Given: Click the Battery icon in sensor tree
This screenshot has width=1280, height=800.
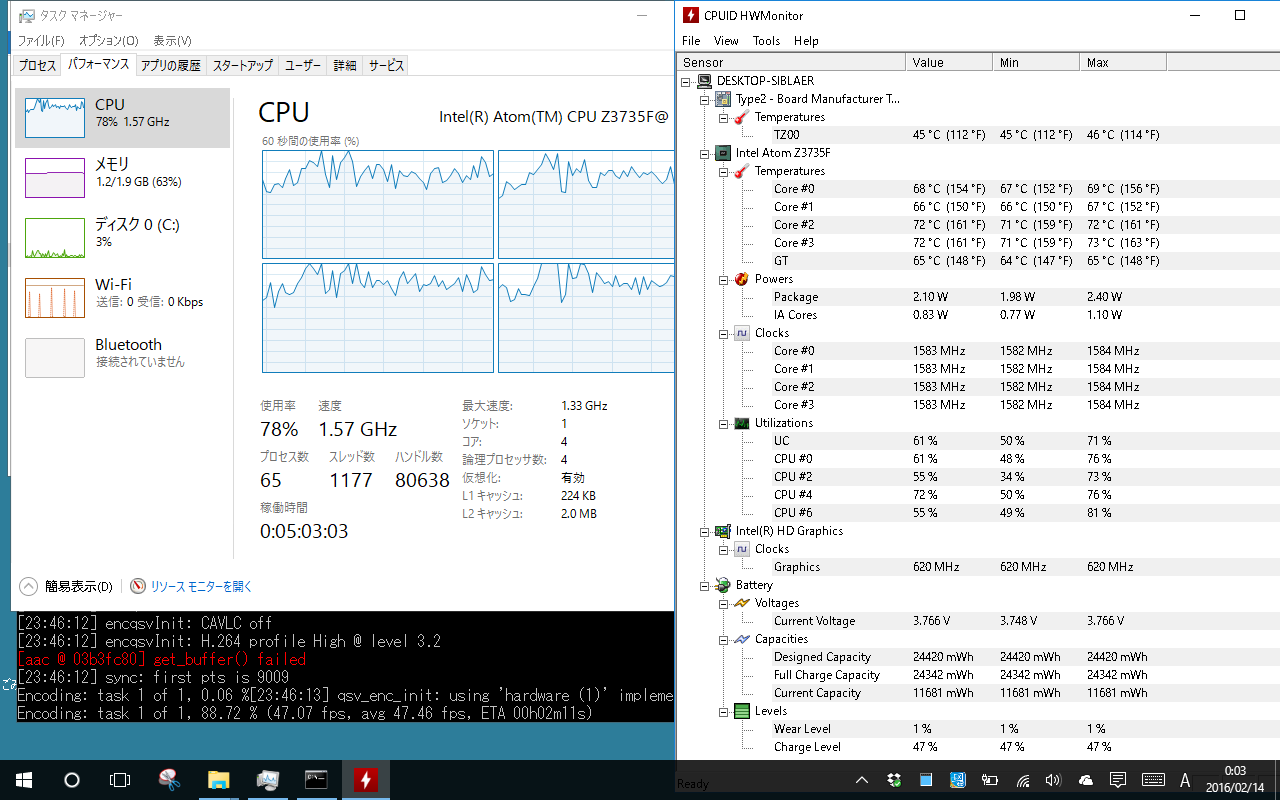Looking at the screenshot, I should (x=722, y=585).
